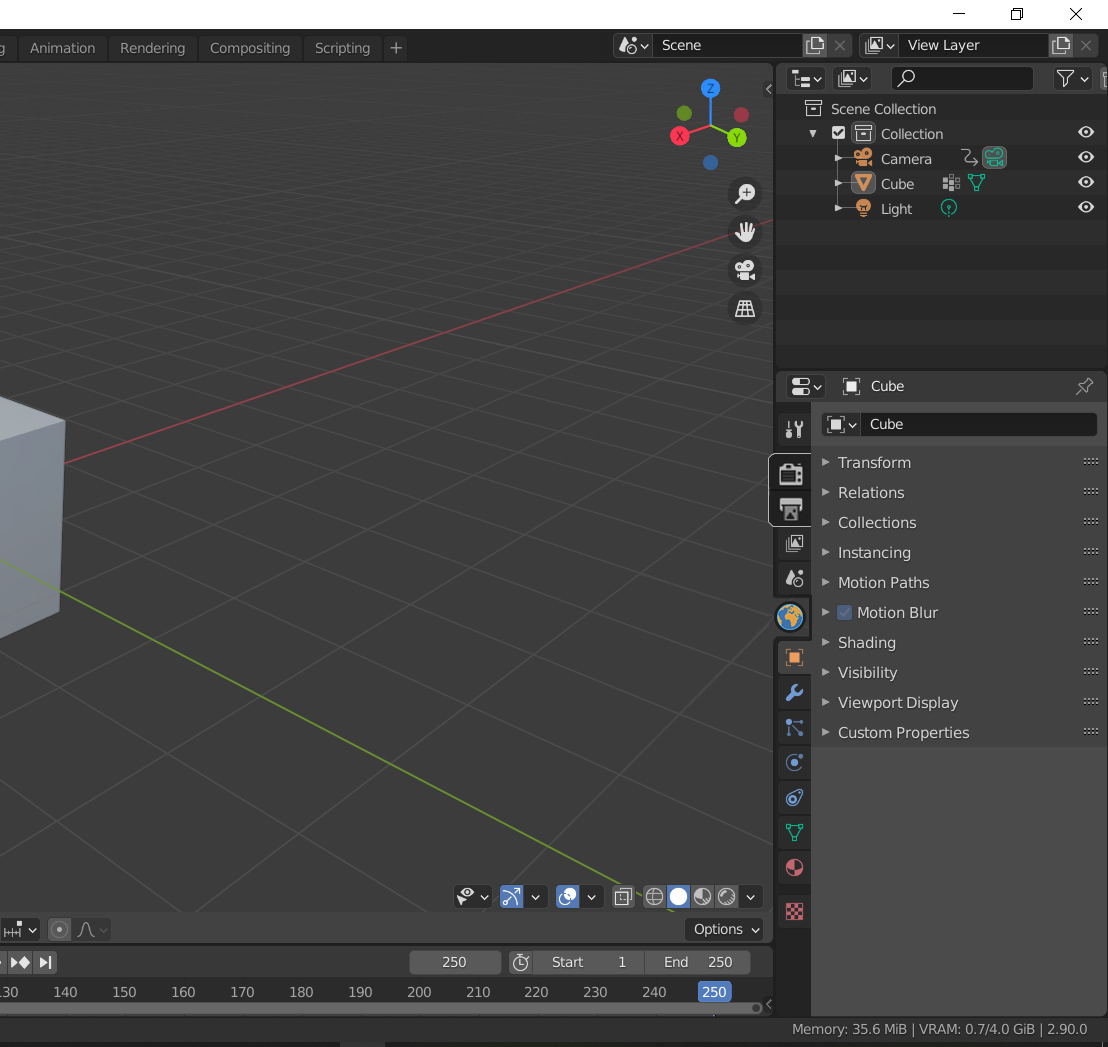Image resolution: width=1108 pixels, height=1047 pixels.
Task: Select solid viewport shading
Action: point(678,897)
